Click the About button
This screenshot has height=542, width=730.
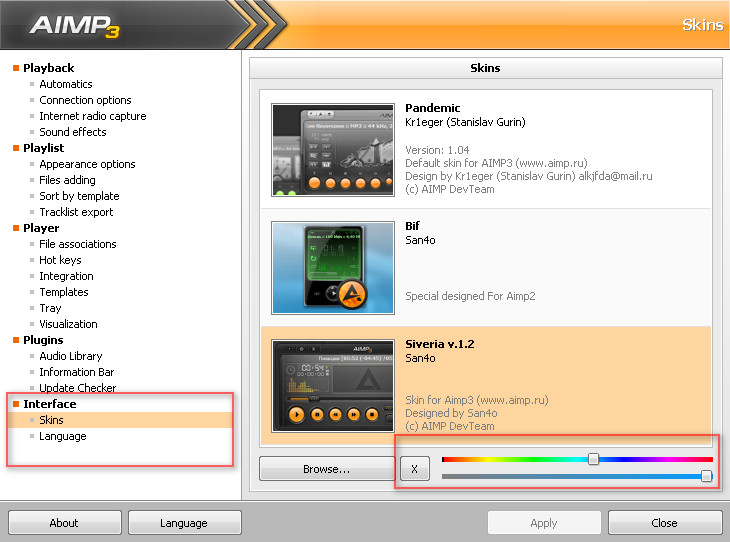(x=64, y=523)
